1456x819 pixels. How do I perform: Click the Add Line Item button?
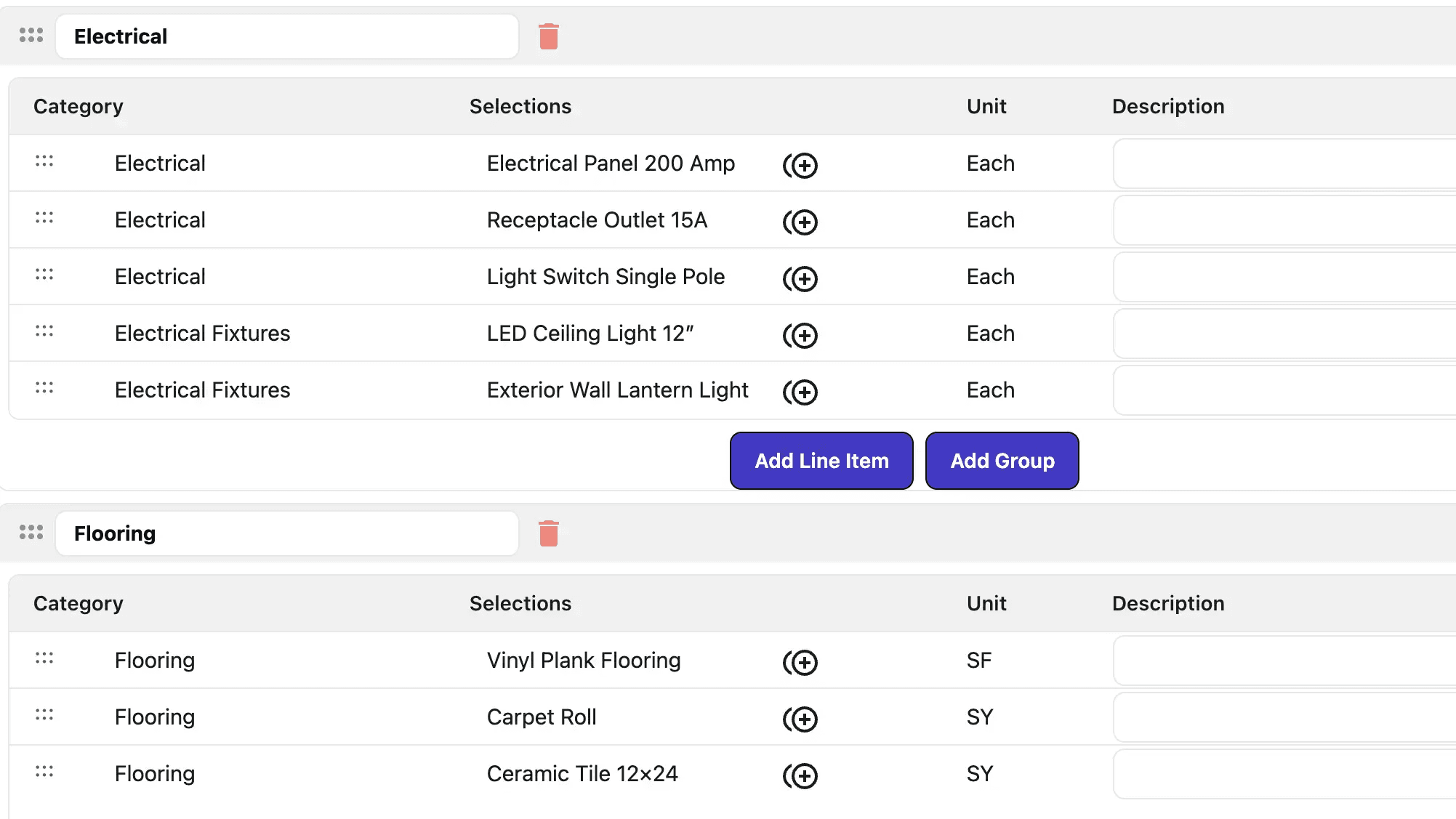[821, 460]
